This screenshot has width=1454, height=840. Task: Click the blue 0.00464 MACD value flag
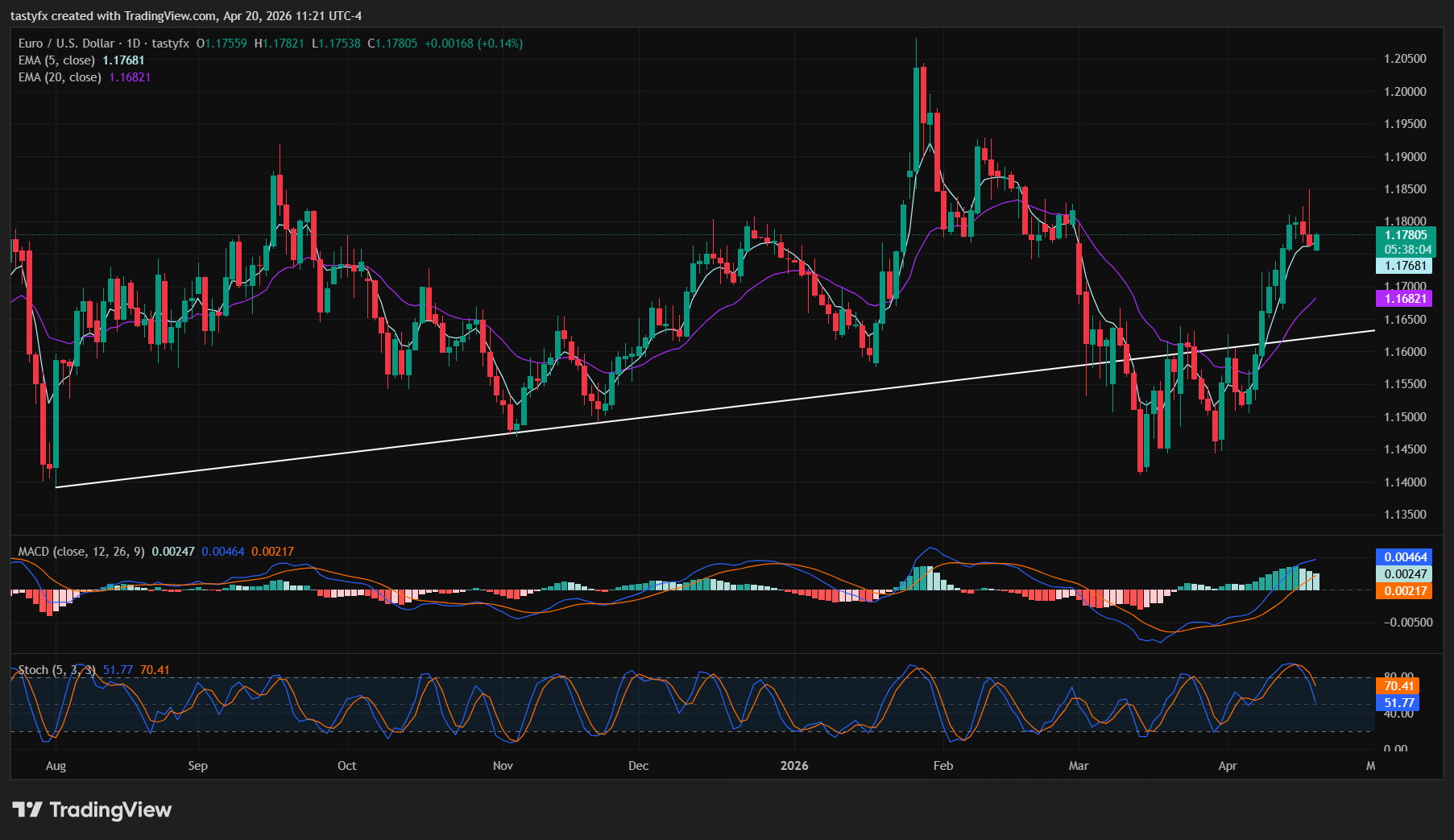[1405, 557]
